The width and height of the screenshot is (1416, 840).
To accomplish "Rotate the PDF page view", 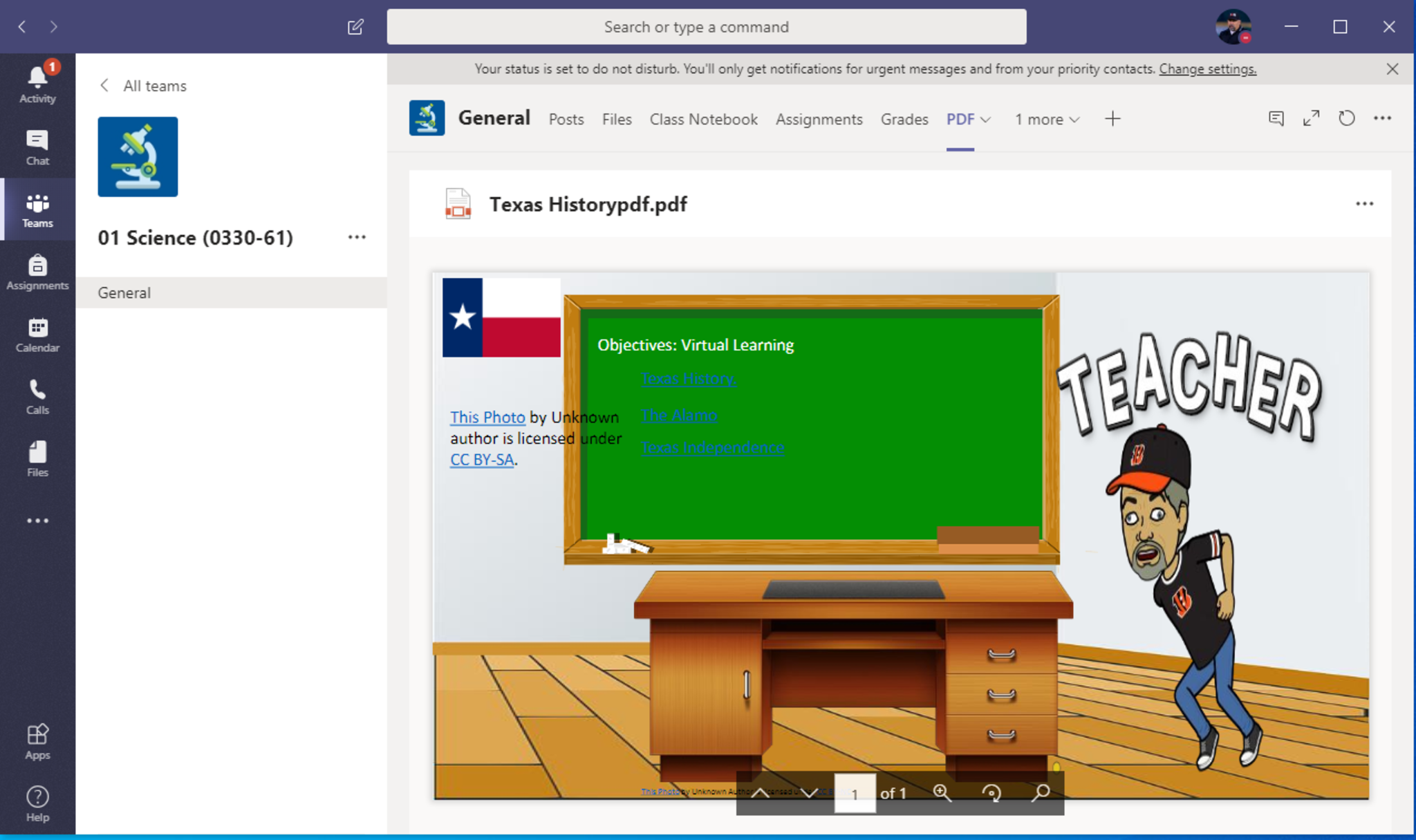I will [x=991, y=792].
